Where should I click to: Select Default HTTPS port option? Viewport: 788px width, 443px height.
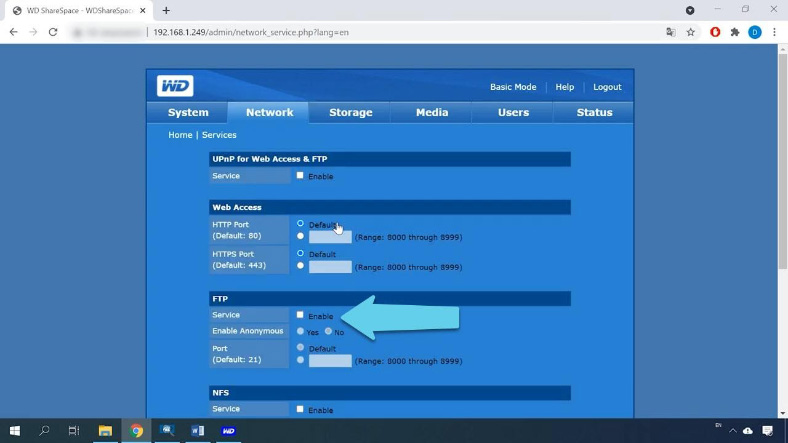point(300,253)
